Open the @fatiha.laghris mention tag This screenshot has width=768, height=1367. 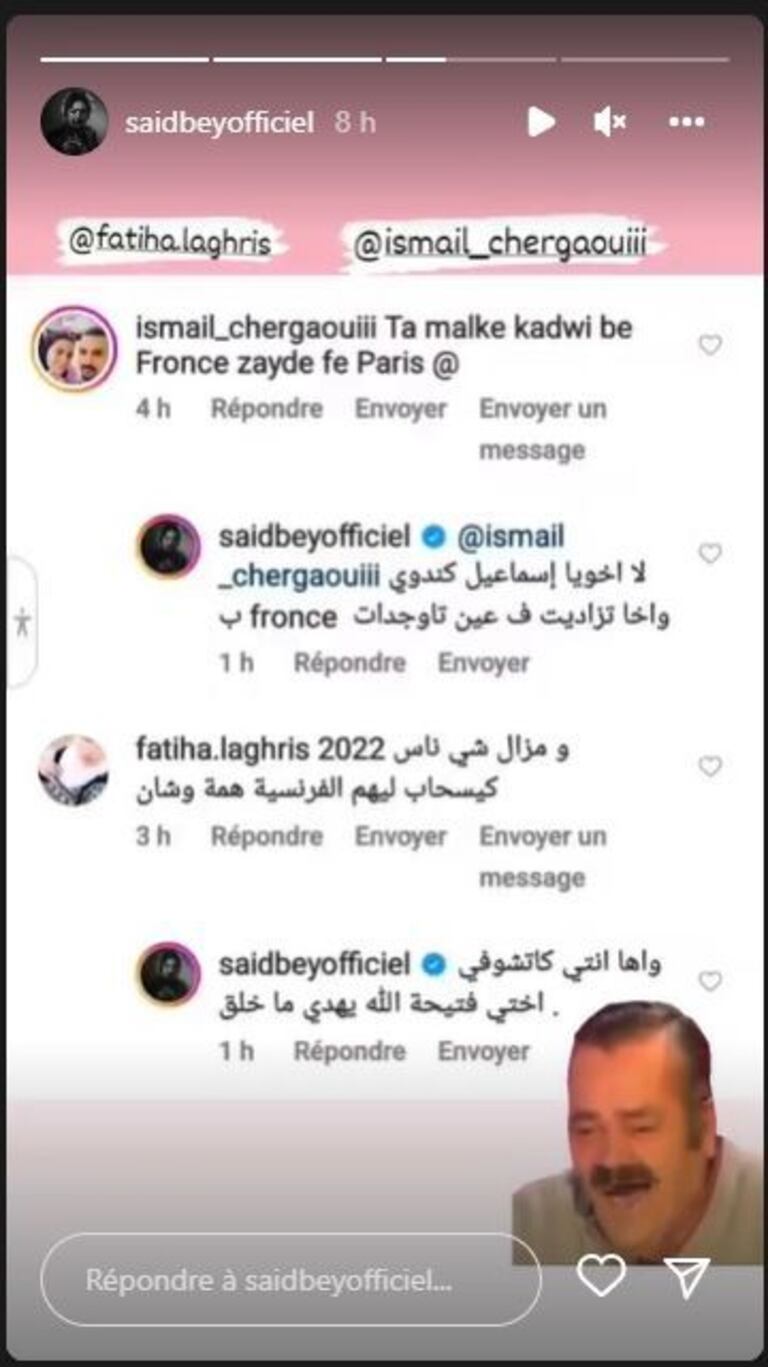point(170,243)
